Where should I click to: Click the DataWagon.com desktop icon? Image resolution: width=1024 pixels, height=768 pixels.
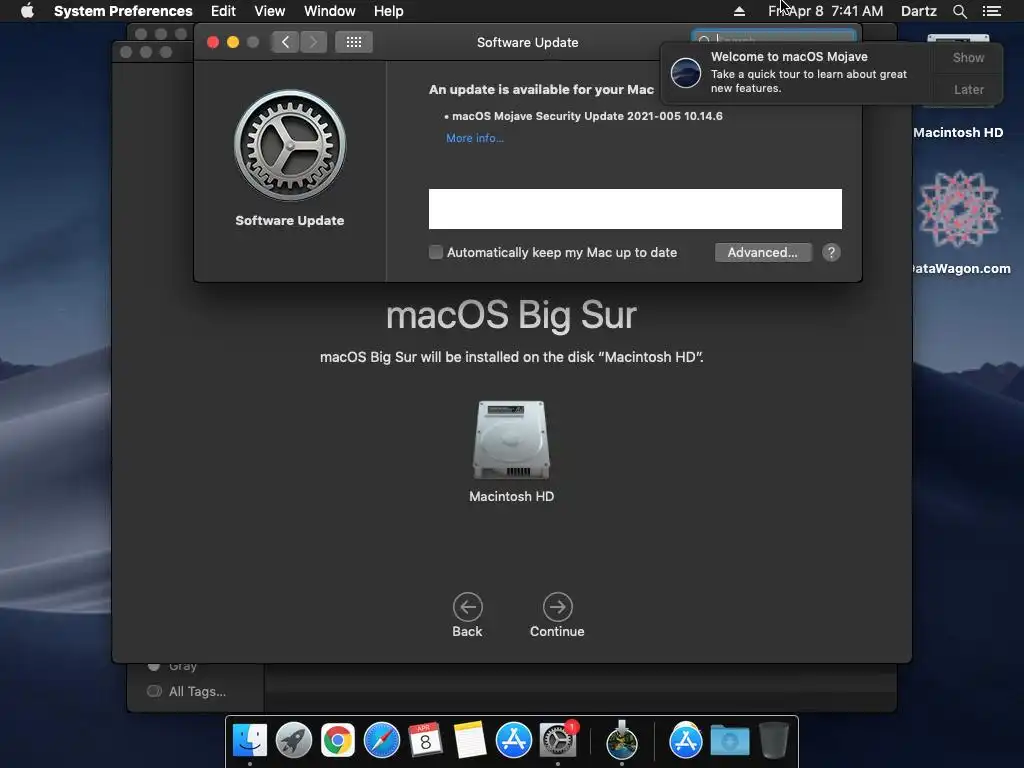pyautogui.click(x=959, y=210)
